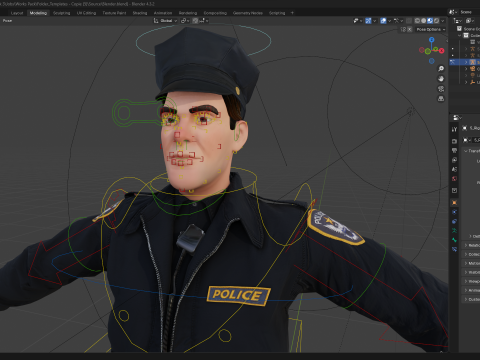Open the World properties tab icon

click(x=454, y=179)
